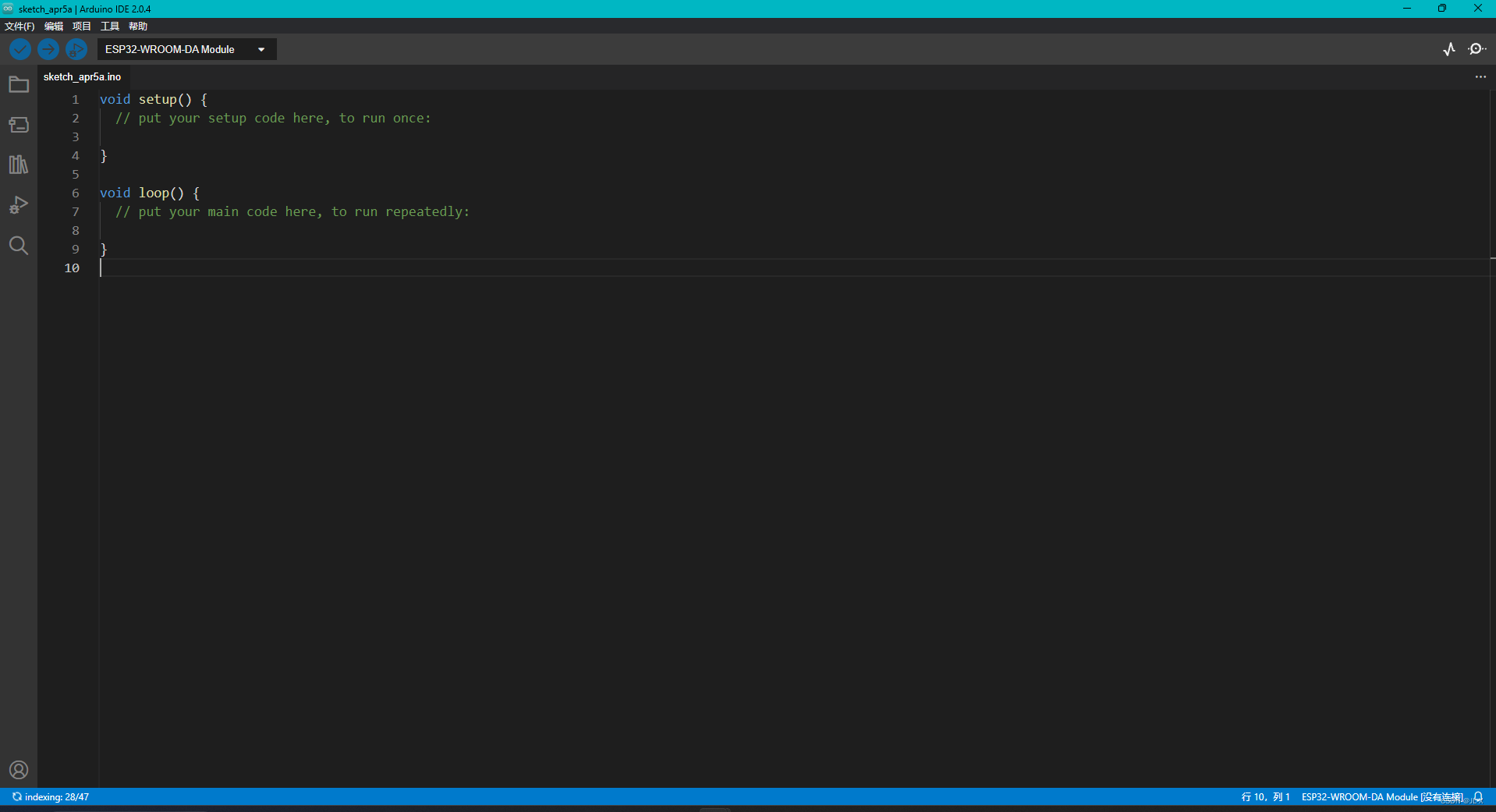Click line number 6 in the gutter

[x=76, y=193]
